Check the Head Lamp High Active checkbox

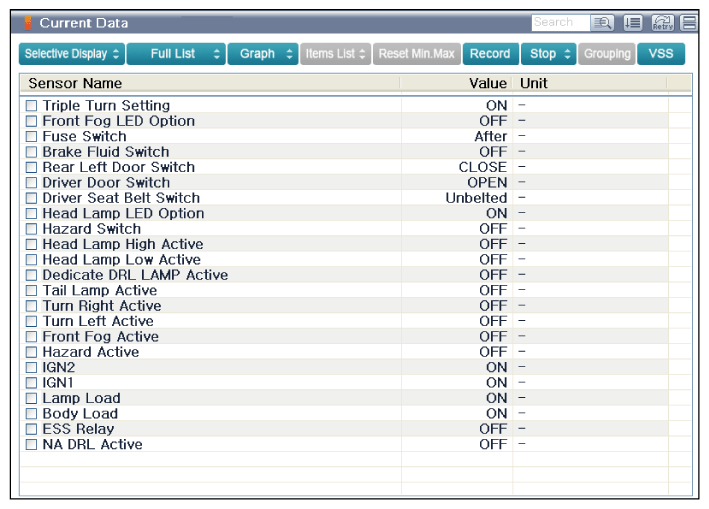point(31,244)
